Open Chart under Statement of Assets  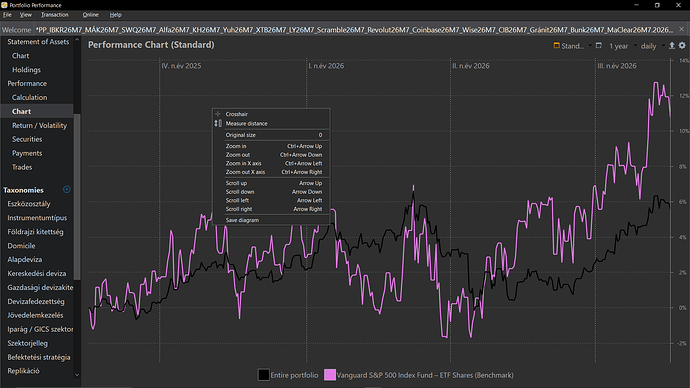coord(20,56)
